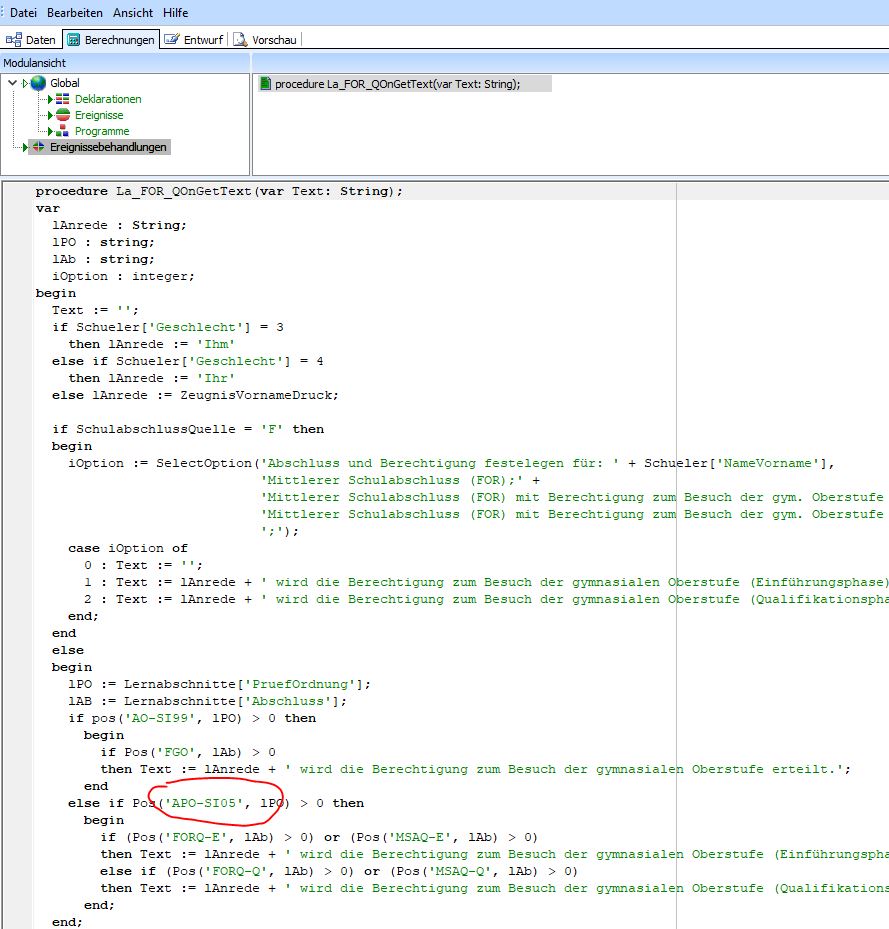Click the 'Ihm' string literal

click(216, 344)
